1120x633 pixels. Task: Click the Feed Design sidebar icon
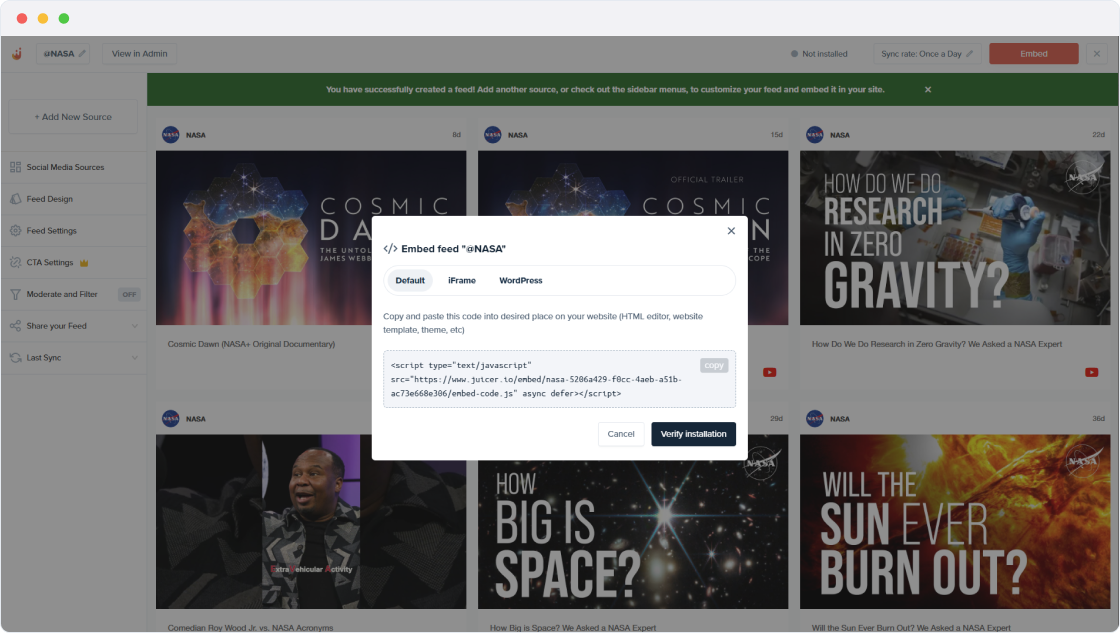click(x=16, y=199)
